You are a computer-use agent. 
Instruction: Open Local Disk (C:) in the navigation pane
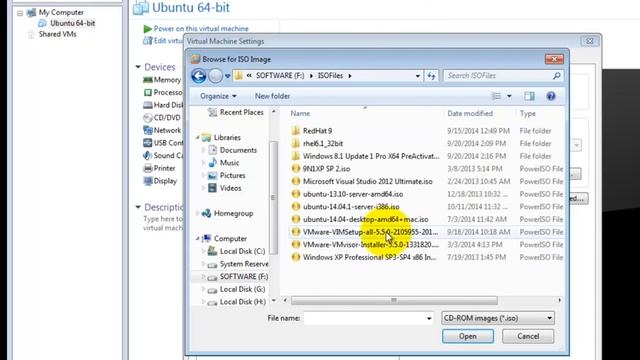pos(236,251)
